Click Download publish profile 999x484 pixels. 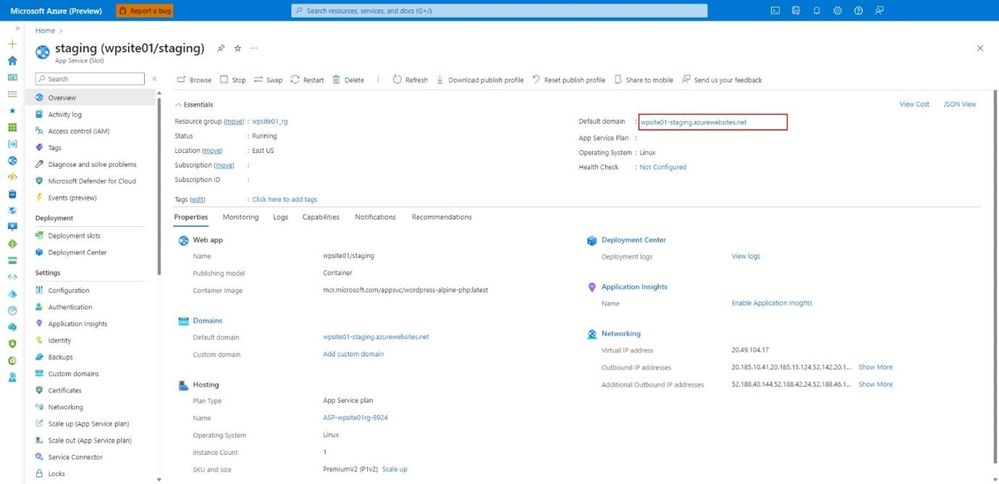(x=480, y=80)
